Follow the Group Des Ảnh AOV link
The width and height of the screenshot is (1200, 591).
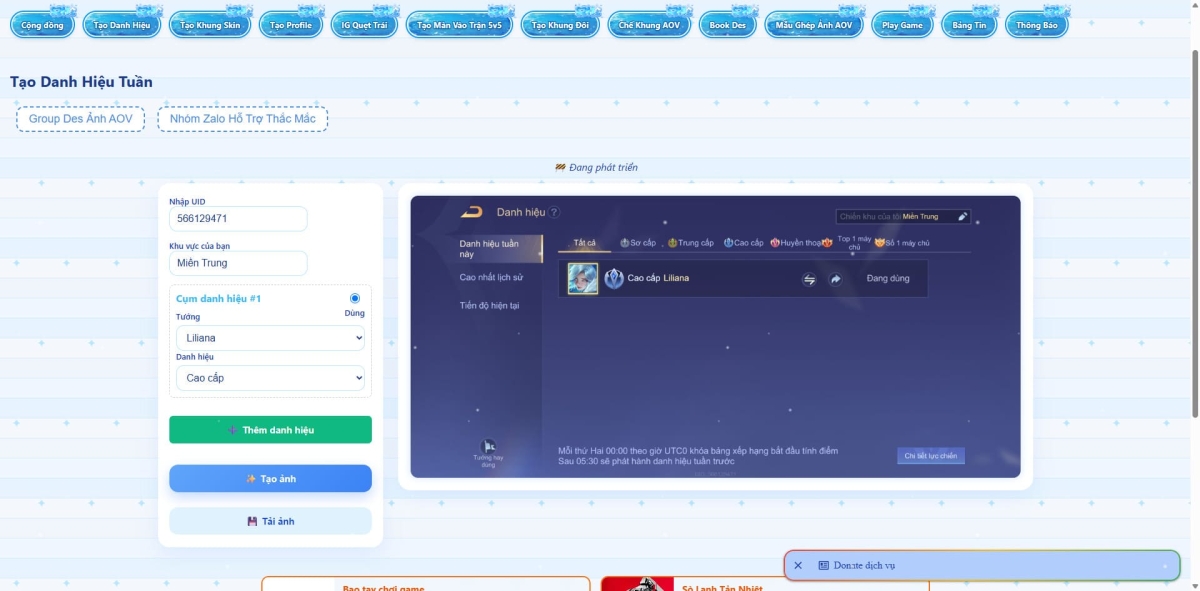click(80, 119)
